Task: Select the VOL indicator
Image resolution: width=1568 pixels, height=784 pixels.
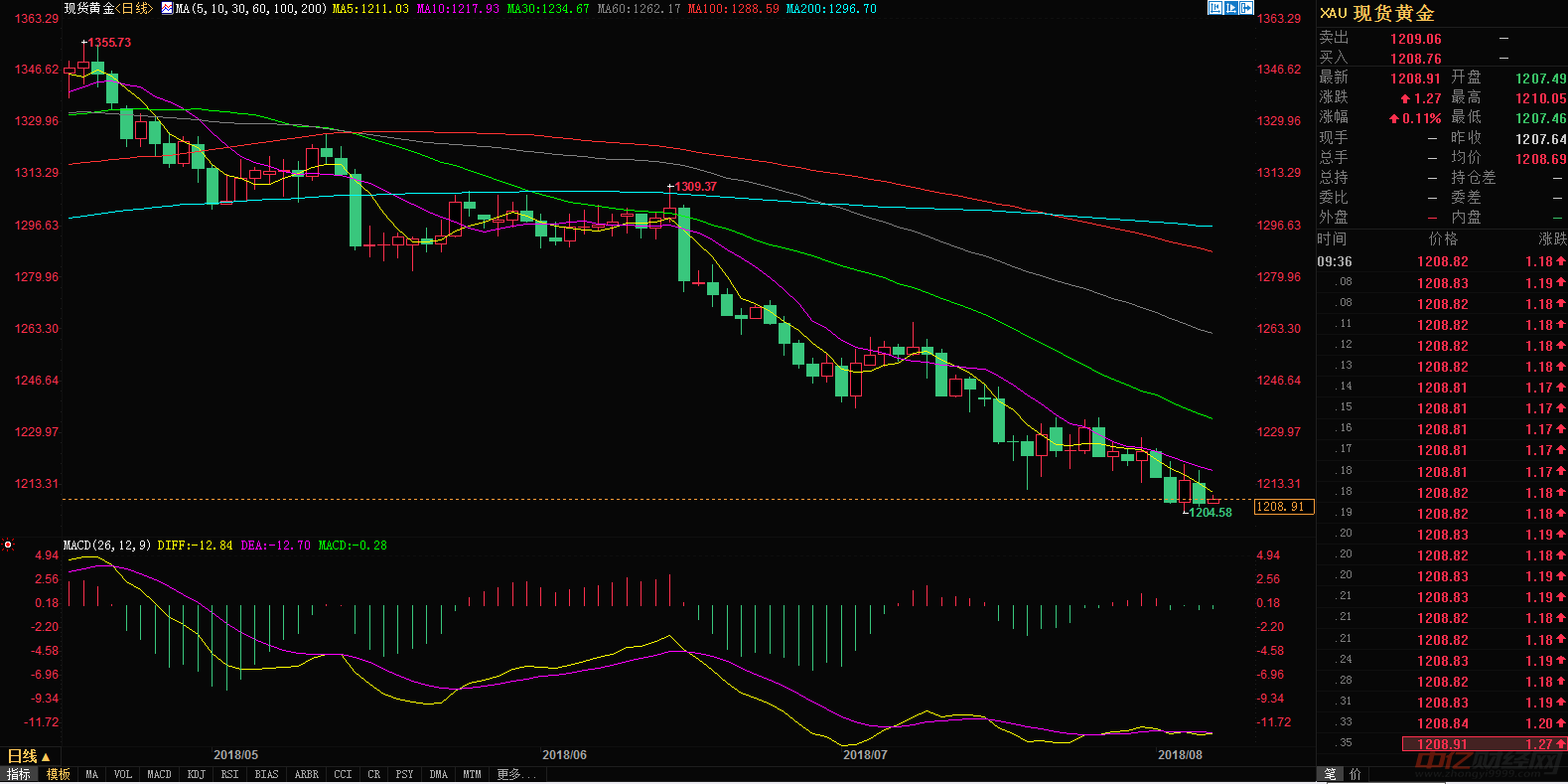Action: (x=122, y=774)
